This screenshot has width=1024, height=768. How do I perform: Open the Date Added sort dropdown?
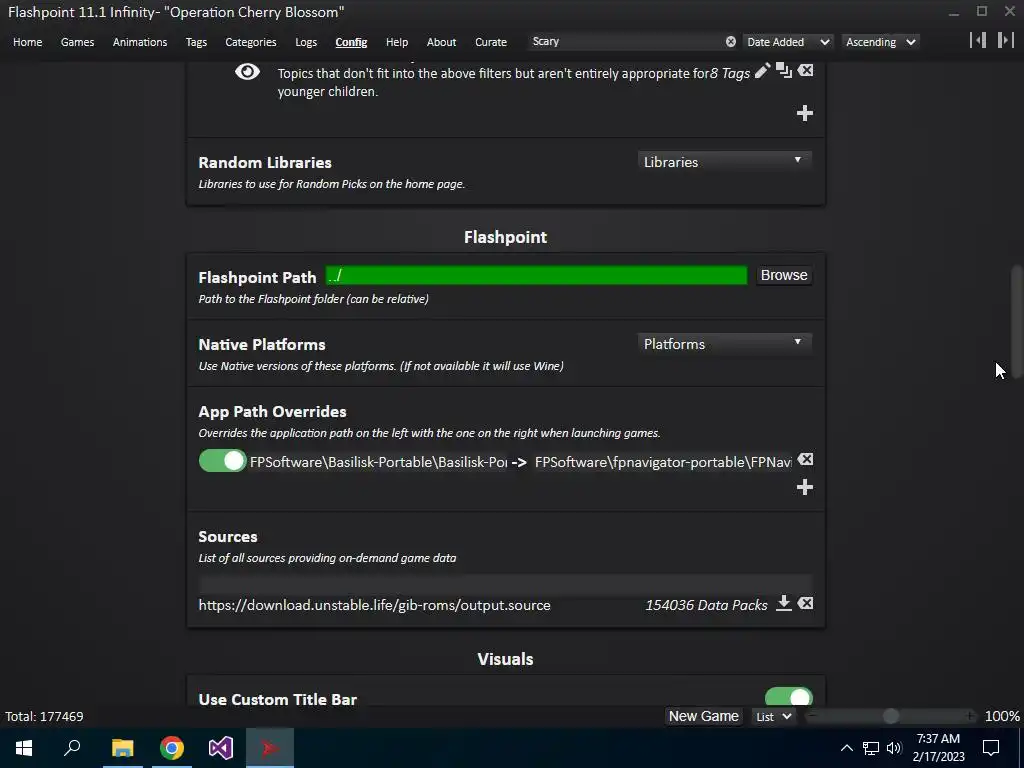788,42
